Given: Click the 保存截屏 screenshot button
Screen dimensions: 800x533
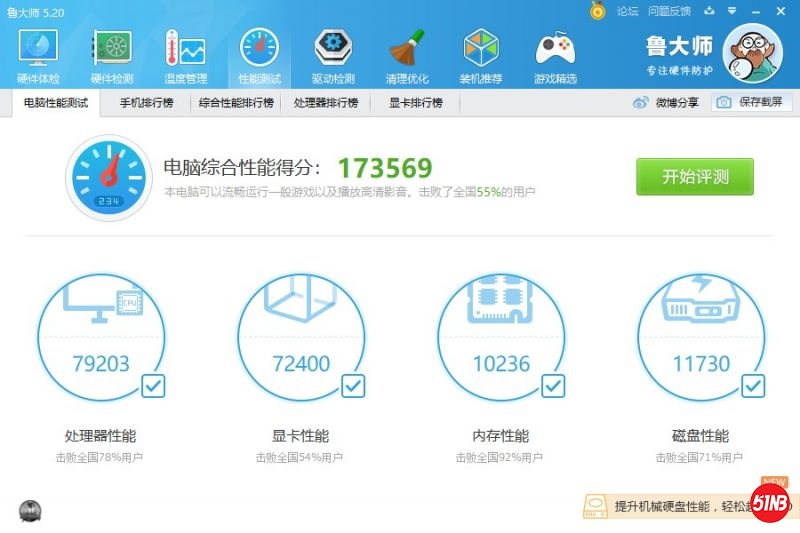Looking at the screenshot, I should (753, 103).
